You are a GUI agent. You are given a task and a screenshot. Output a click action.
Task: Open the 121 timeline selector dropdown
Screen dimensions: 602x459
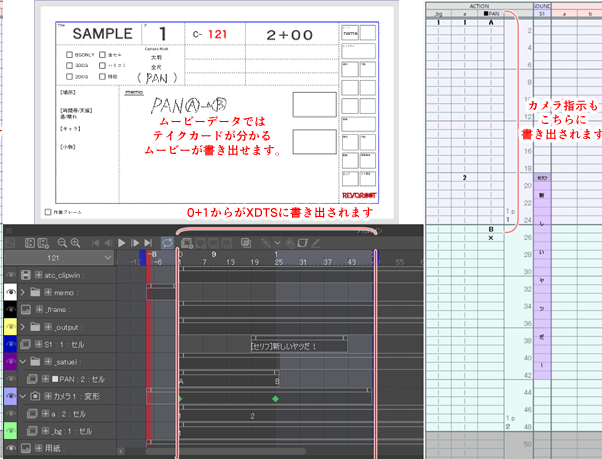59,258
